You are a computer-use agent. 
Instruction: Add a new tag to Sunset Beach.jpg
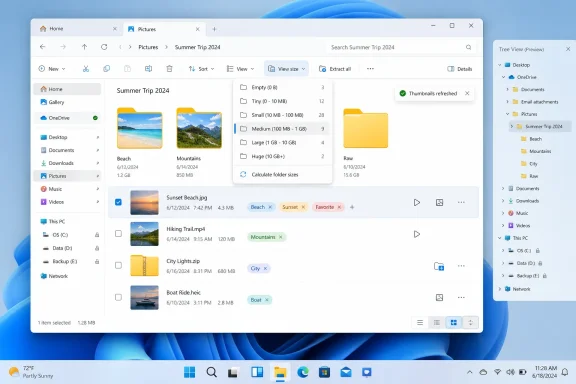pos(352,207)
